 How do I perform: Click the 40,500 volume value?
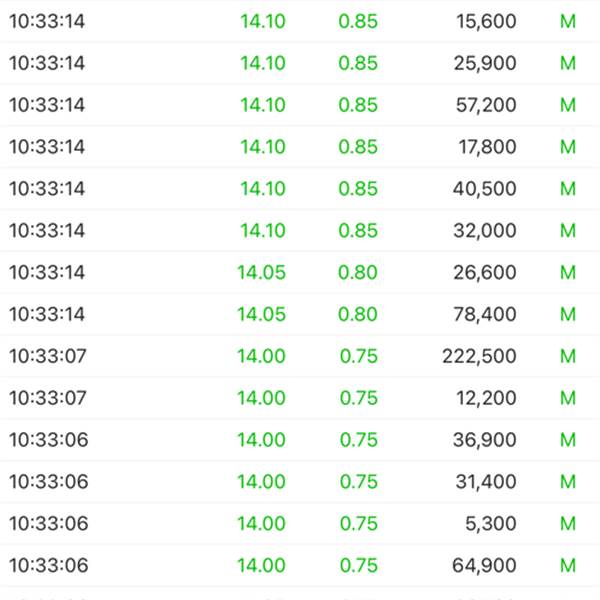tap(484, 189)
